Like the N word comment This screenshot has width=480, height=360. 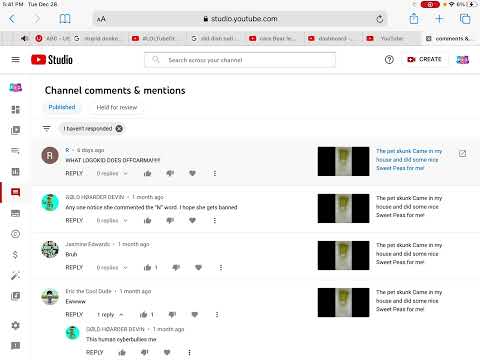pos(147,220)
